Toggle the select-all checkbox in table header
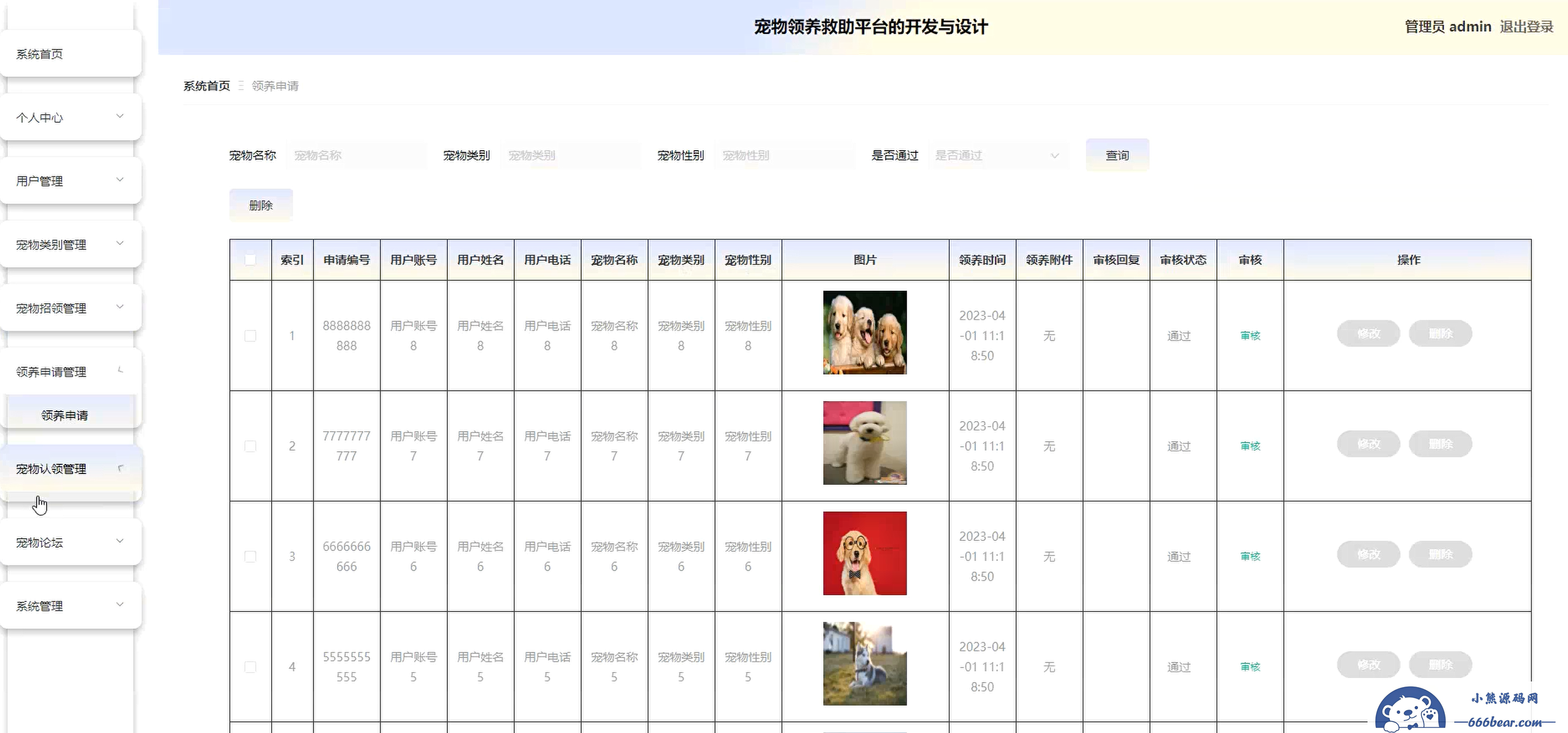1568x733 pixels. 250,260
